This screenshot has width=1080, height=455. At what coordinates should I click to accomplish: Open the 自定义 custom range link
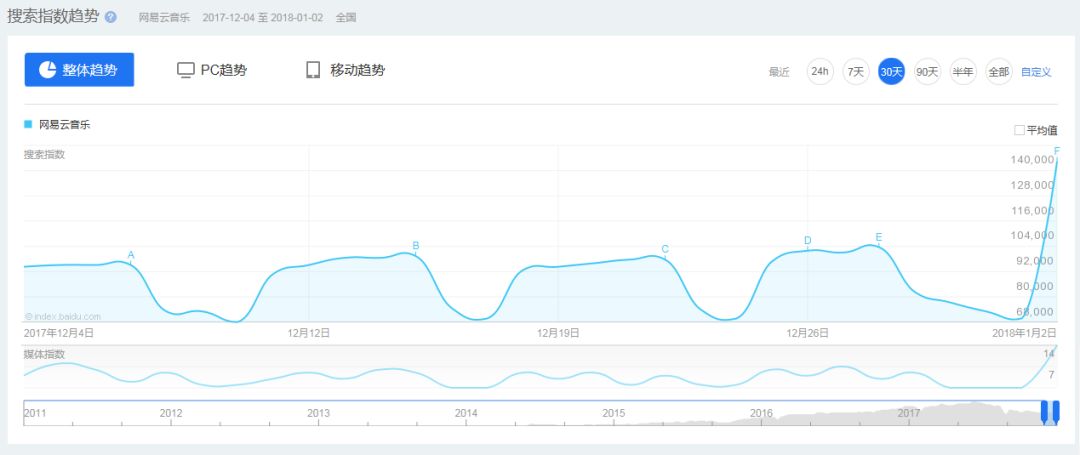pyautogui.click(x=1036, y=72)
